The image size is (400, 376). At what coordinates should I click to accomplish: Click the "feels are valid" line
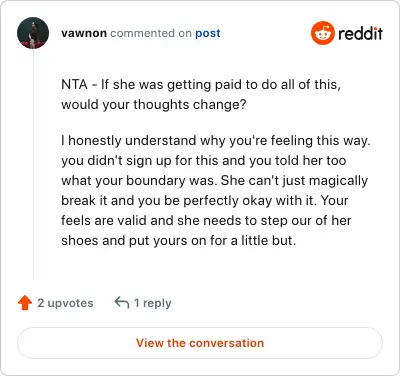click(x=206, y=221)
